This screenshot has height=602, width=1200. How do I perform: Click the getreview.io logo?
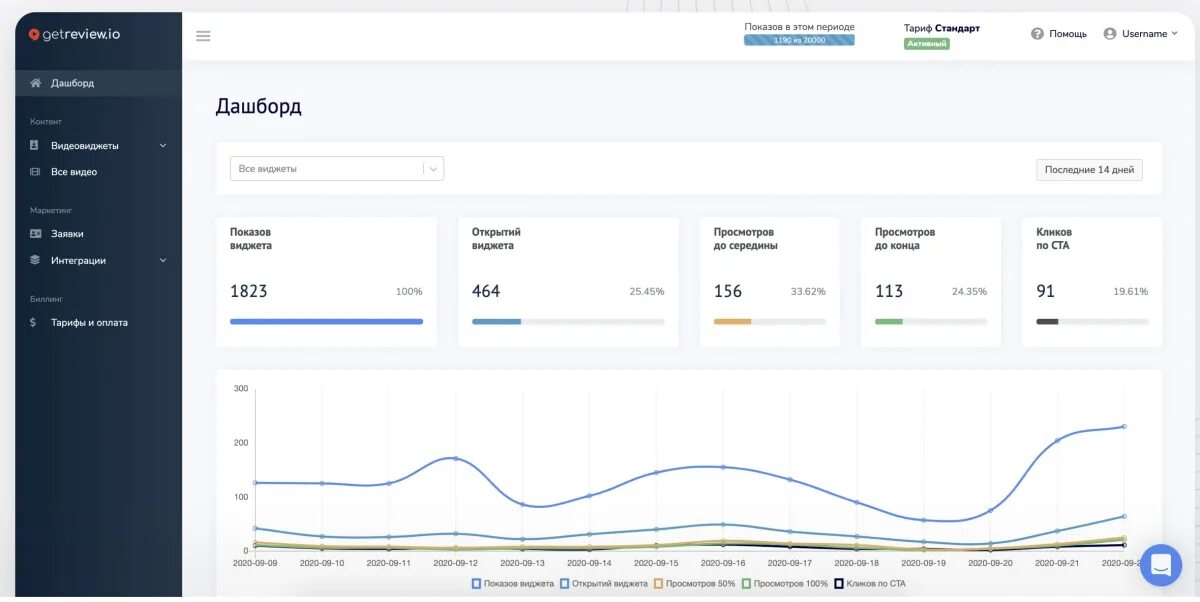(74, 34)
